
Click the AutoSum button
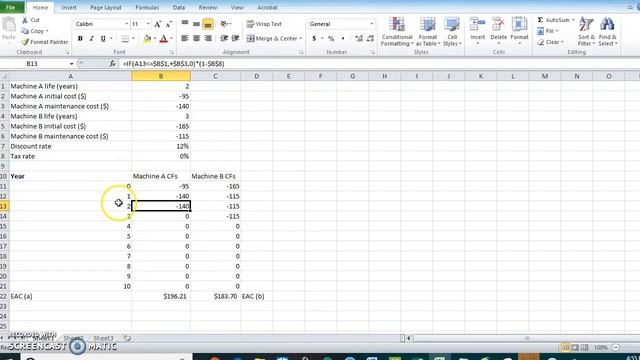pyautogui.click(x=553, y=20)
